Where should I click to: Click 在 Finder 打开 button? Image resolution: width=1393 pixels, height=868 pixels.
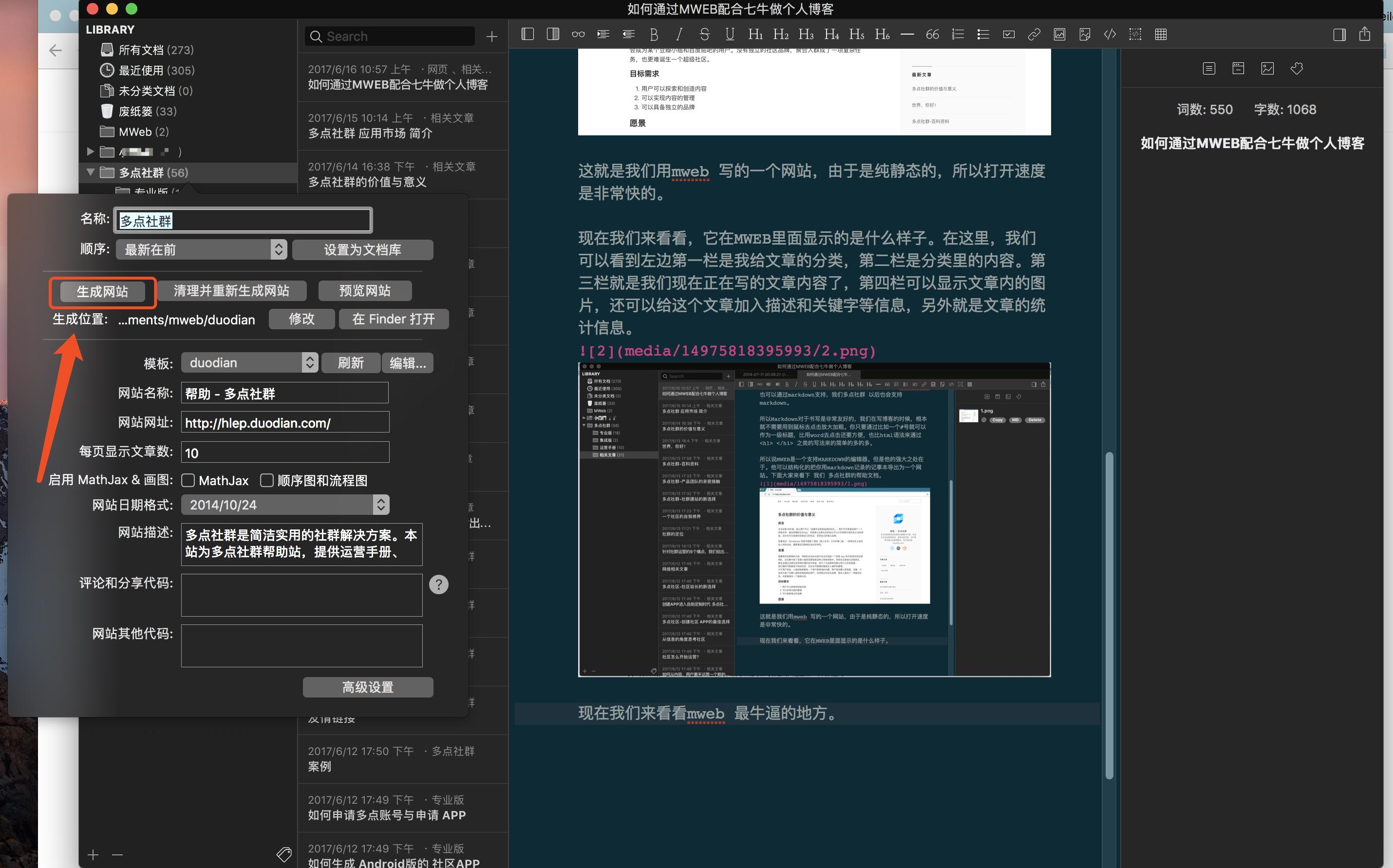point(393,319)
